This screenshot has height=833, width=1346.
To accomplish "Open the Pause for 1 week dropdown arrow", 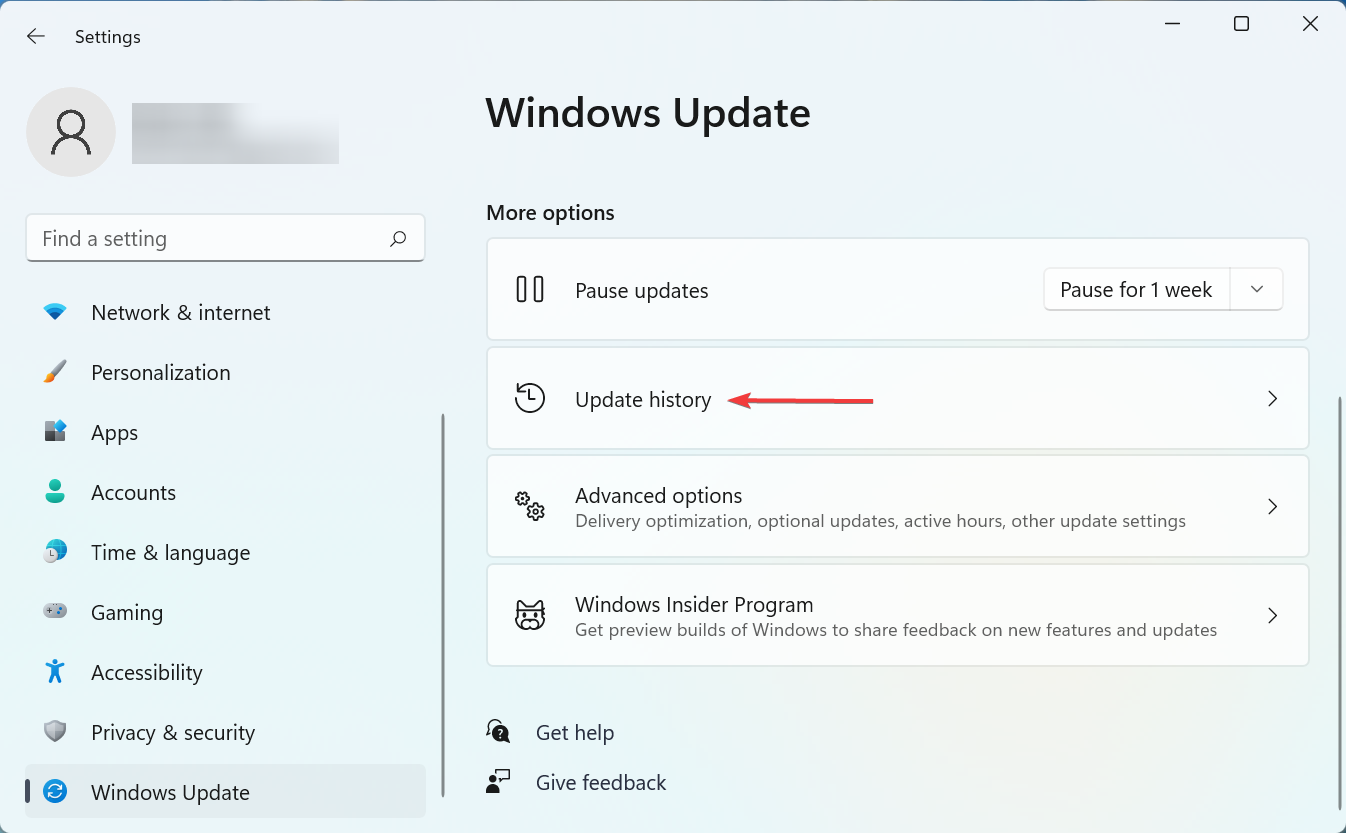I will (1257, 289).
